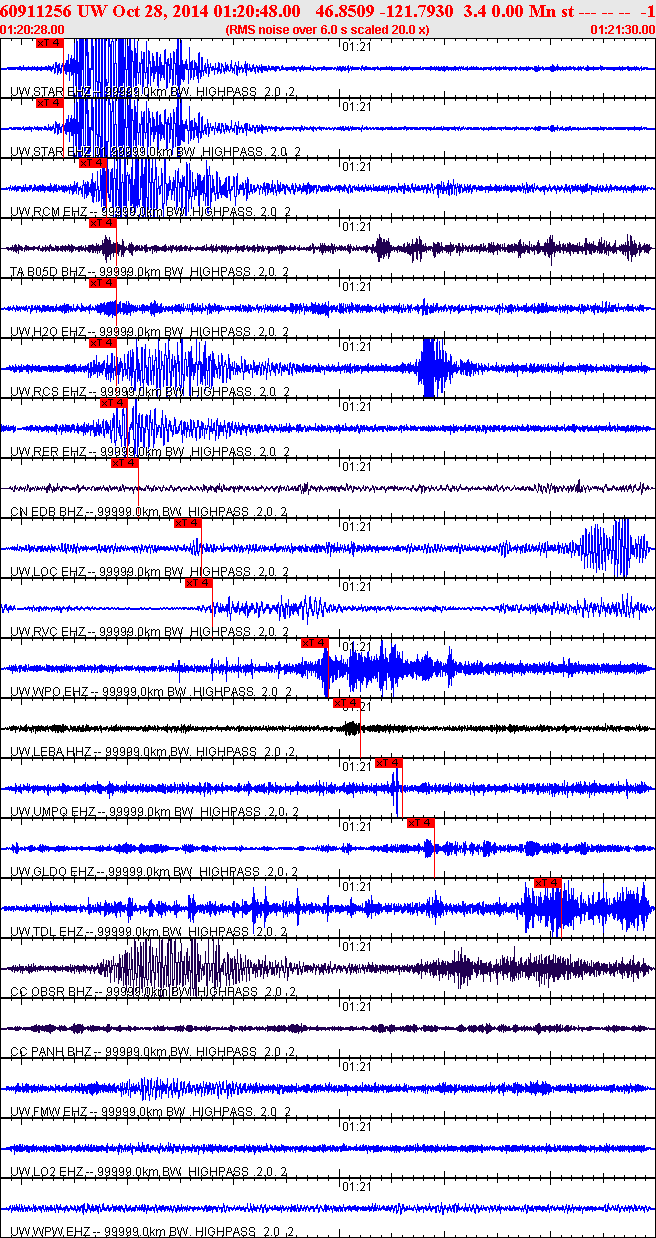Image resolution: width=656 pixels, height=1238 pixels.
Task: Click the 01:20:28.00 start time label
Action: 30,30
